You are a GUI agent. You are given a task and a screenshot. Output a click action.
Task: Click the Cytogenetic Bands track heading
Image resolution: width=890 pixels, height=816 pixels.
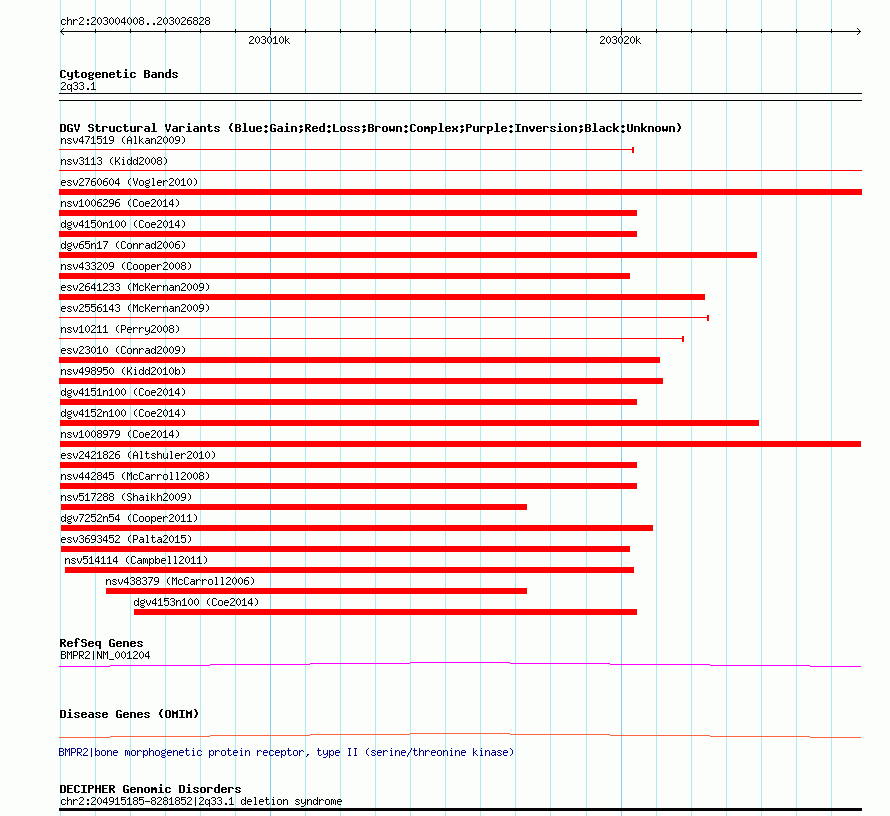119,74
